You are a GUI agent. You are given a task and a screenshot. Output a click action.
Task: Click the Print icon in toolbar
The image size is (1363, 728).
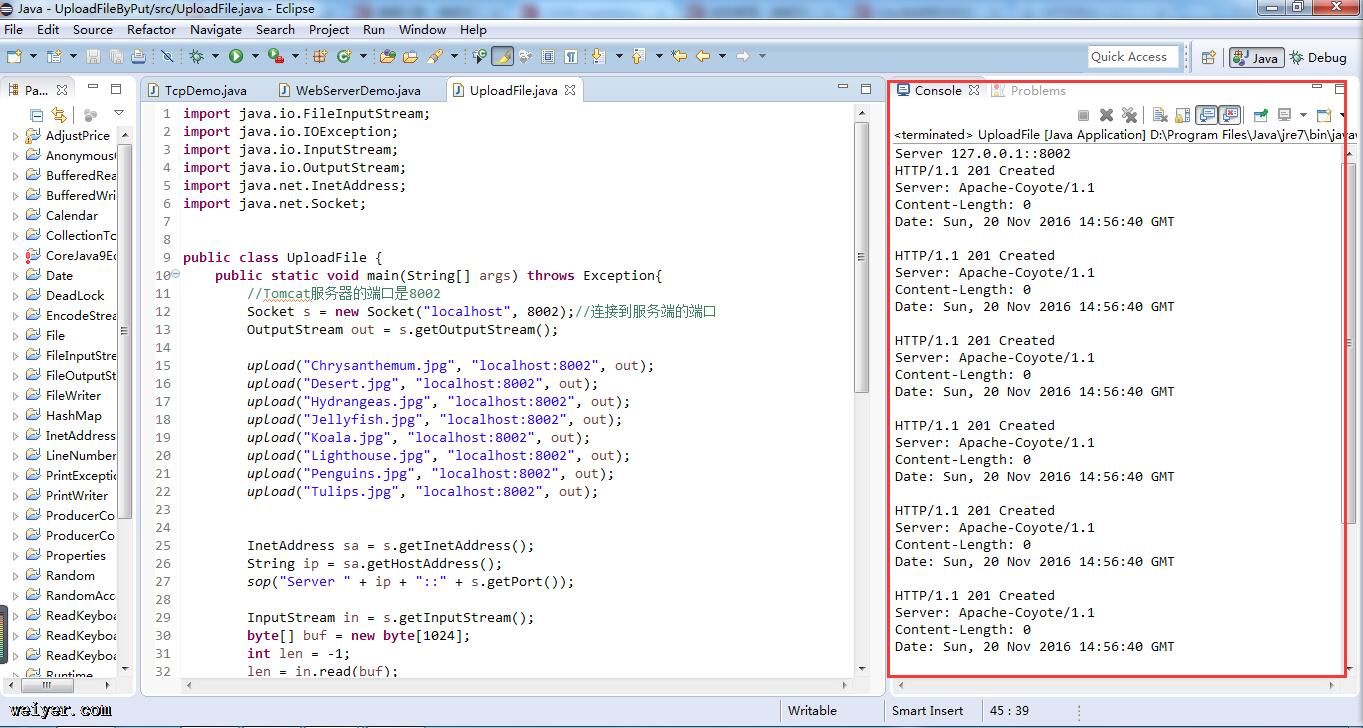(139, 56)
